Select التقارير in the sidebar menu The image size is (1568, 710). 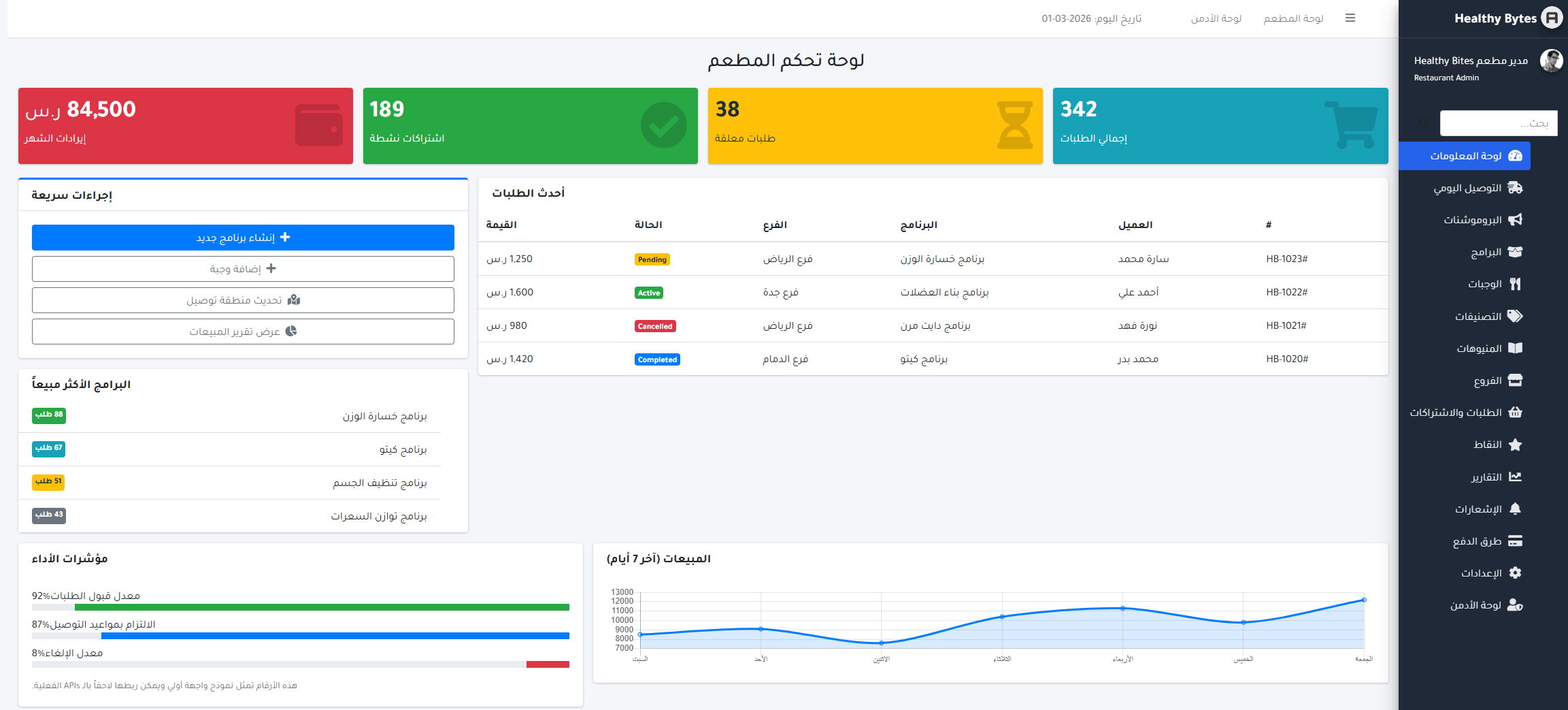1486,477
